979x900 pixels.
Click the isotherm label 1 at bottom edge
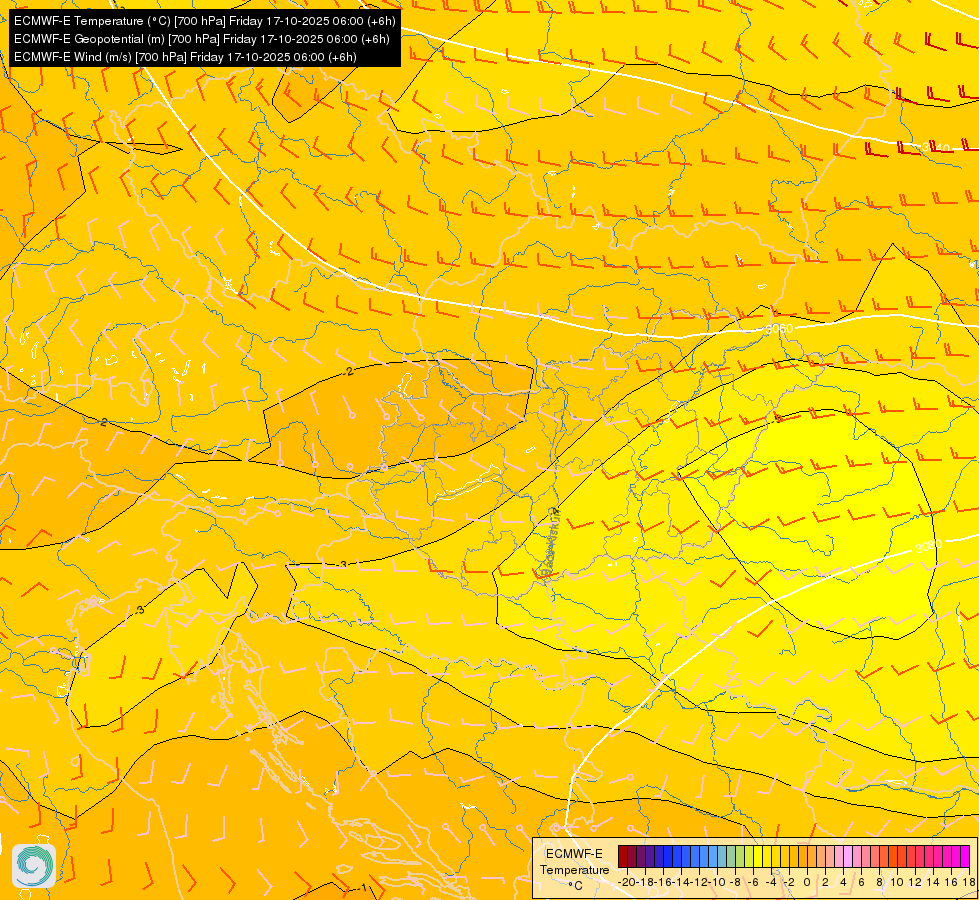pyautogui.click(x=364, y=888)
